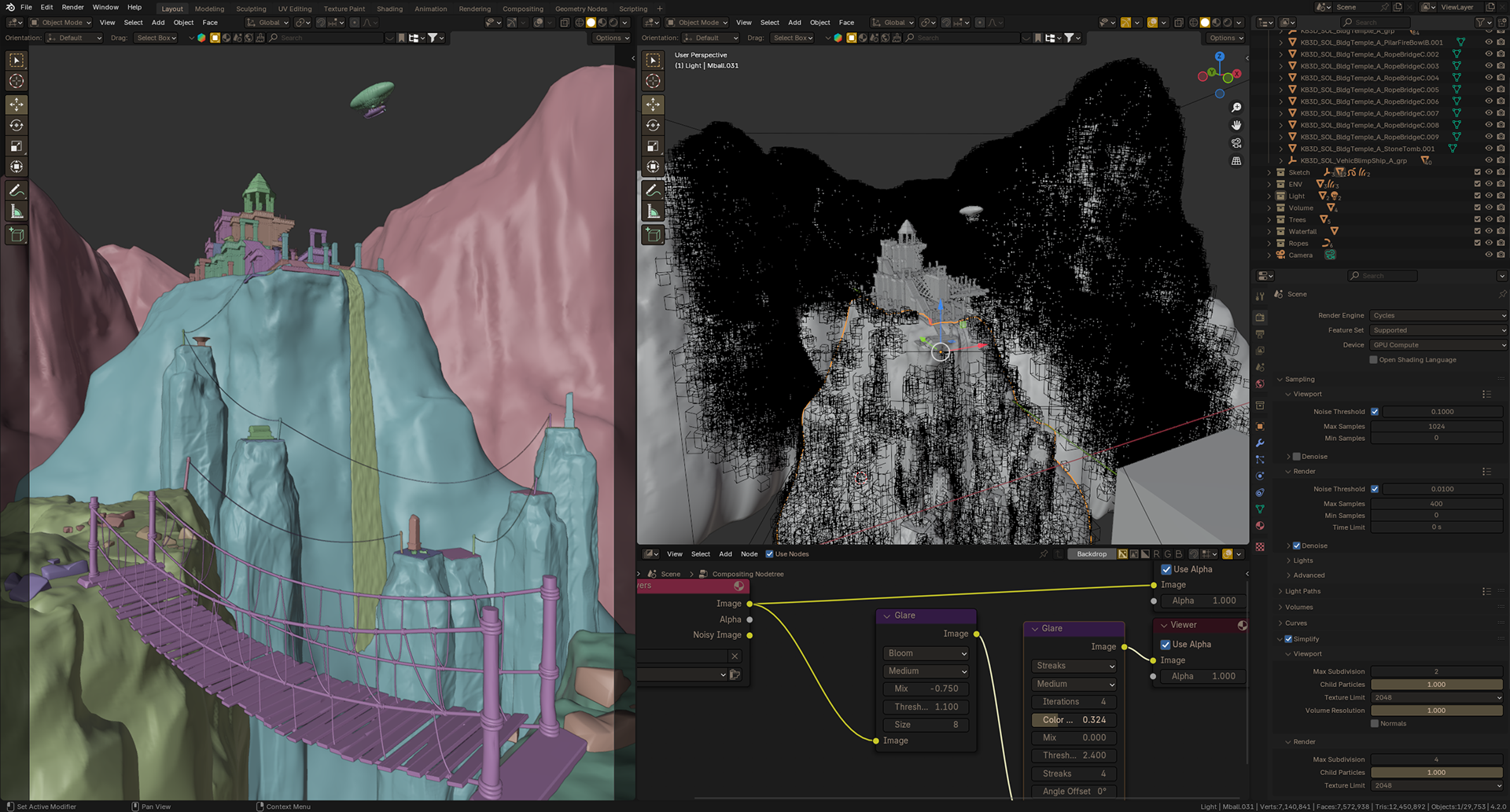This screenshot has height=812, width=1510.
Task: Switch to Geometry Nodes workspace tab
Action: click(581, 9)
